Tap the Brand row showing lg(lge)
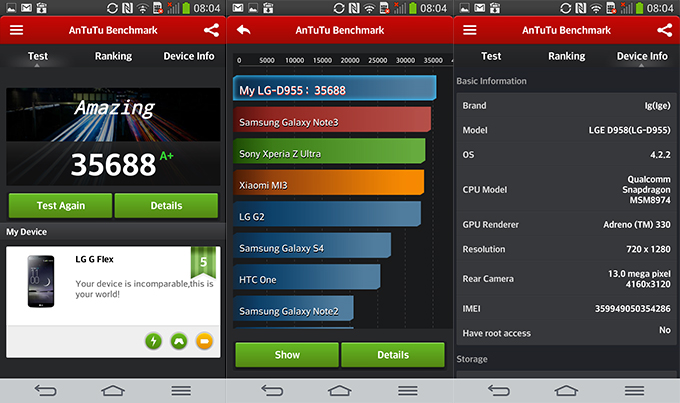Image resolution: width=680 pixels, height=403 pixels. (x=566, y=106)
